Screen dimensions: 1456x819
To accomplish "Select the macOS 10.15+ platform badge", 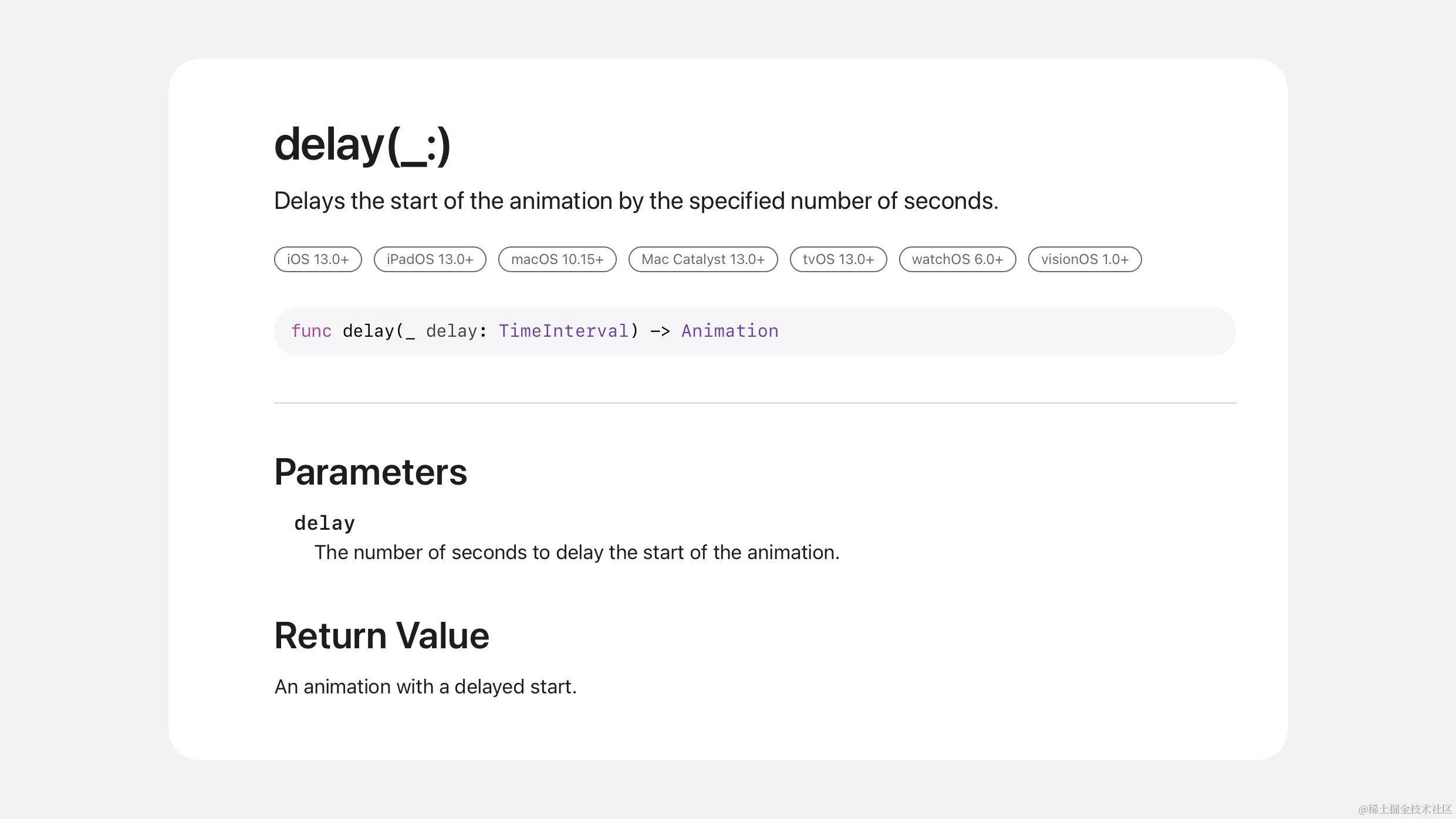I will [x=557, y=259].
